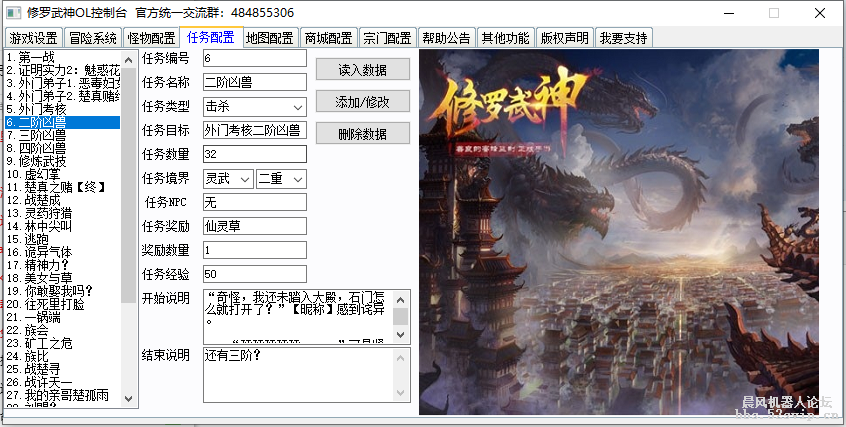The height and width of the screenshot is (427, 846).
Task: Click the 读入数据 button
Action: point(363,69)
